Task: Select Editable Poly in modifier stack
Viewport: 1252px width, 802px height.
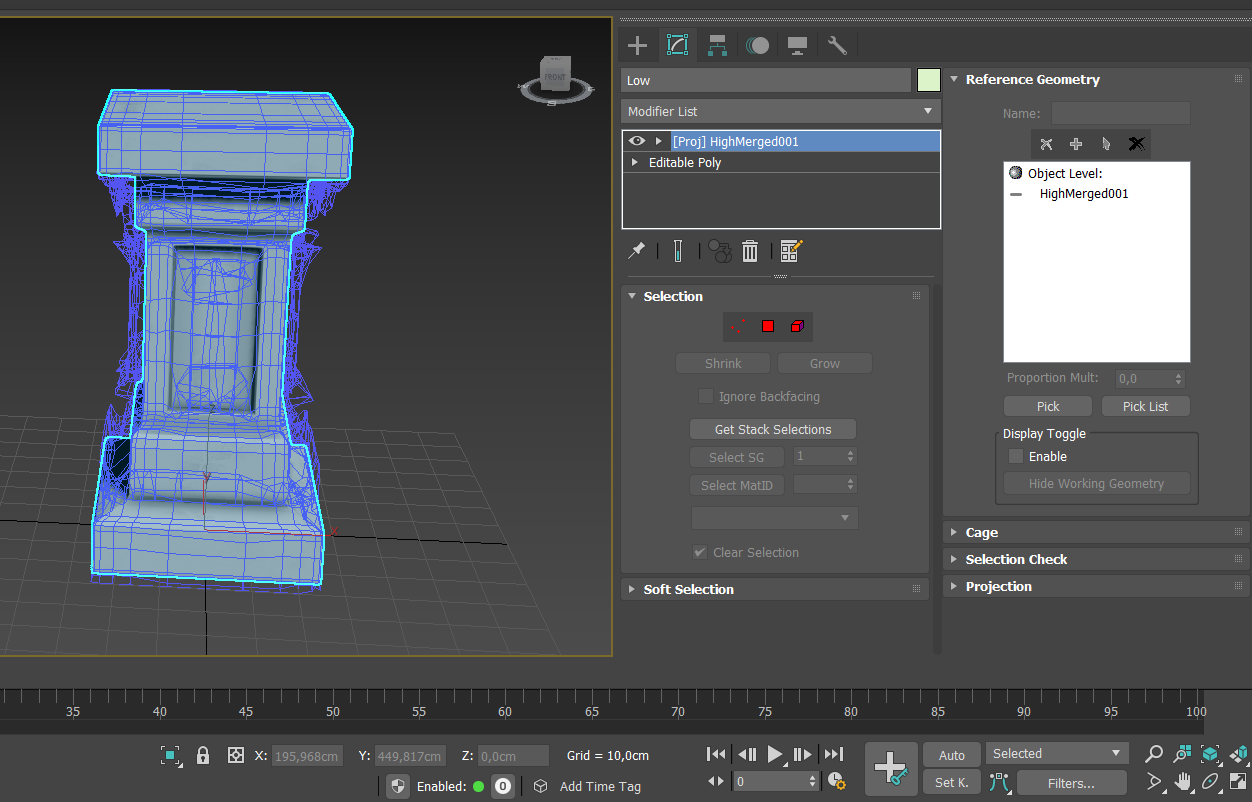Action: (x=685, y=162)
